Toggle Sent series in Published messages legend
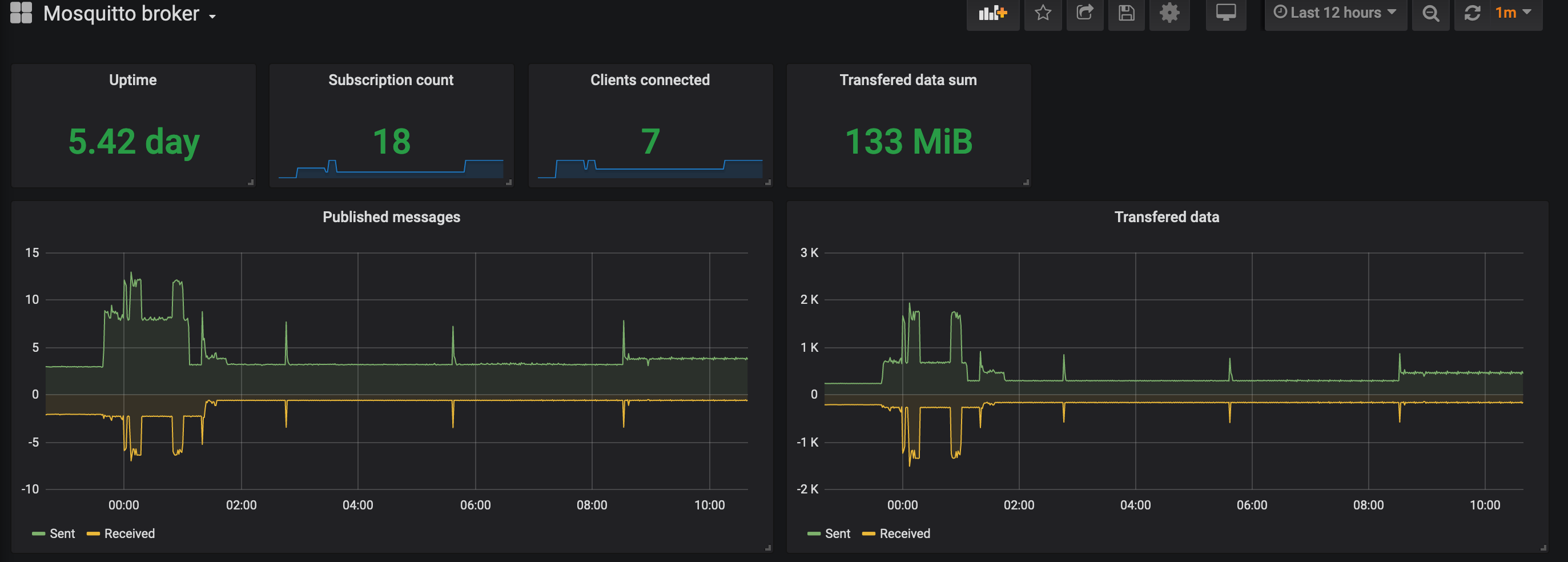Screen dimensions: 1568x562 pyautogui.click(x=62, y=533)
